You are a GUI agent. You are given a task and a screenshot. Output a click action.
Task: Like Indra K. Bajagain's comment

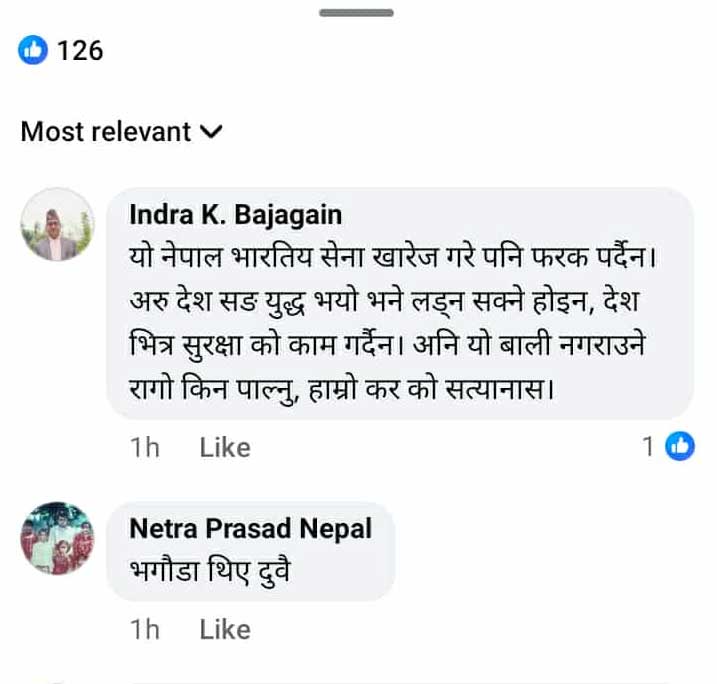pyautogui.click(x=225, y=447)
